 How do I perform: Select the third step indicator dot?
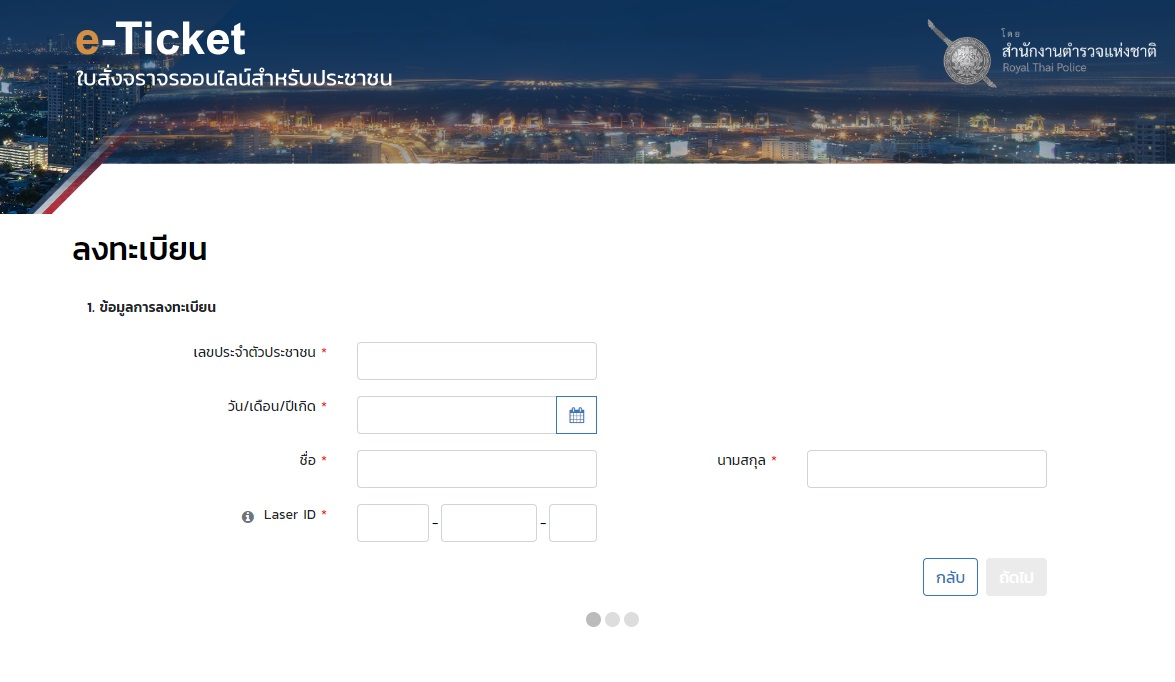[631, 619]
